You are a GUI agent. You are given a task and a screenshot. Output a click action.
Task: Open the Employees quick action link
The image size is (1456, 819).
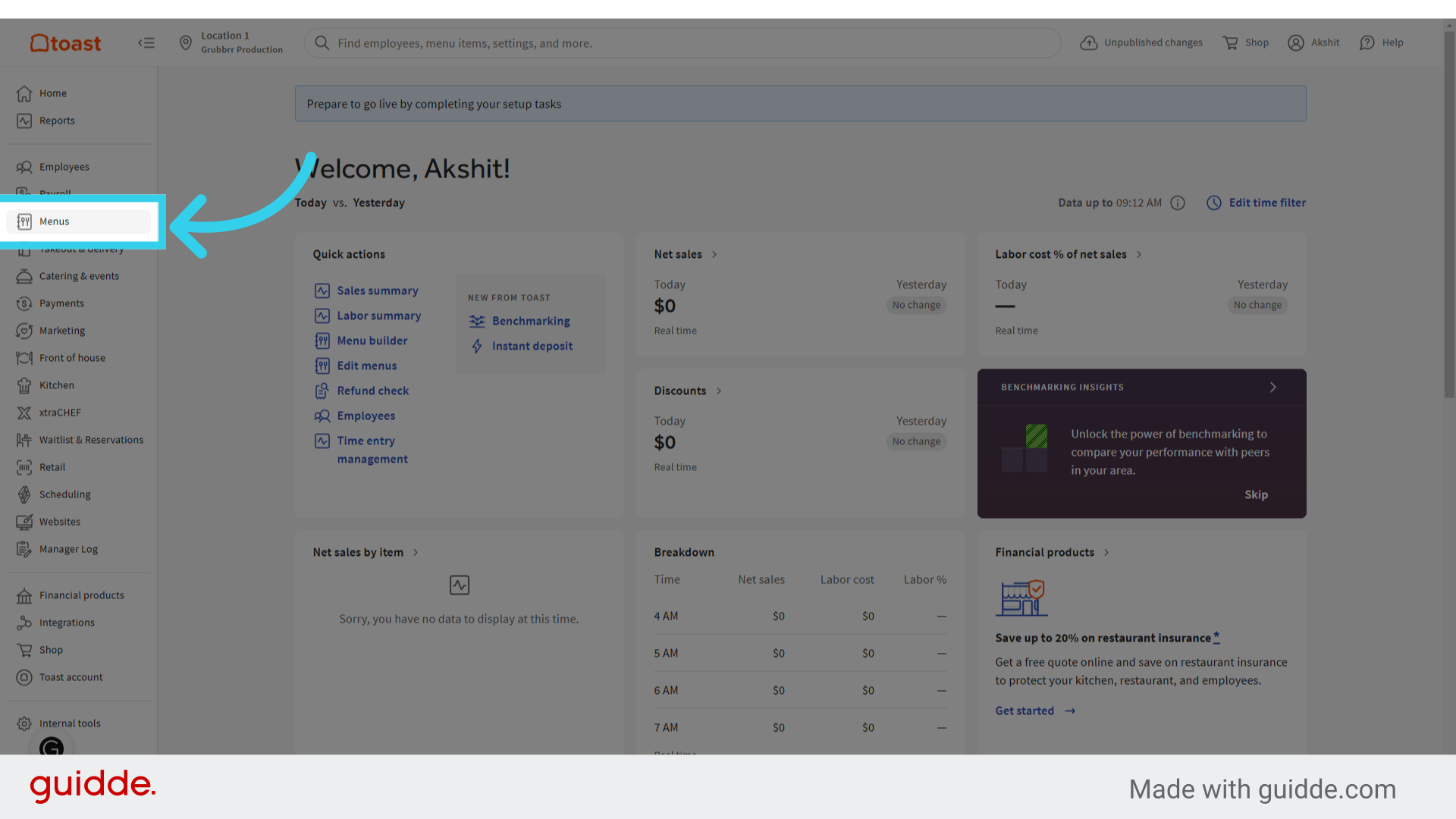point(355,416)
